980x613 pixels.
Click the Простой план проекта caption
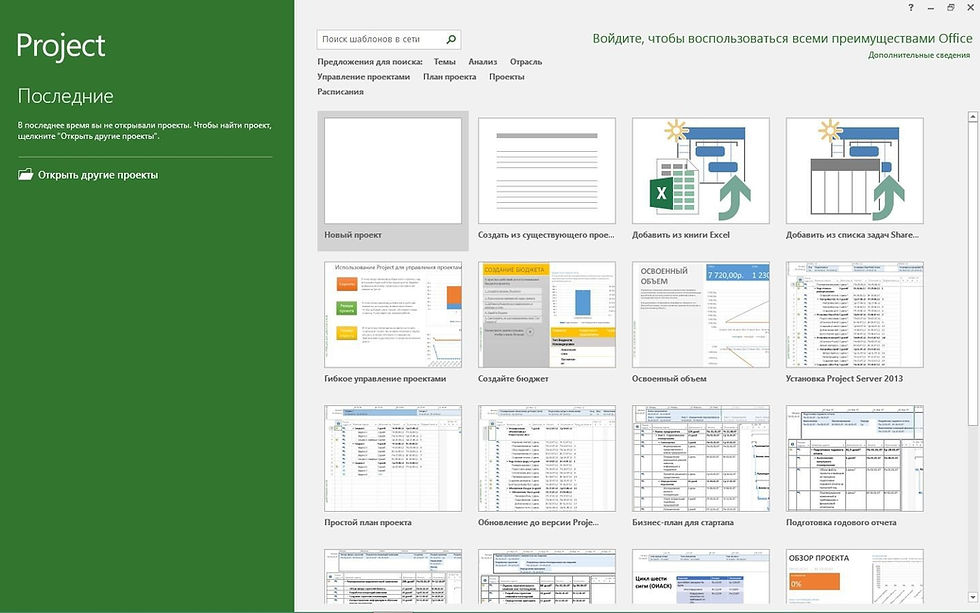[368, 522]
